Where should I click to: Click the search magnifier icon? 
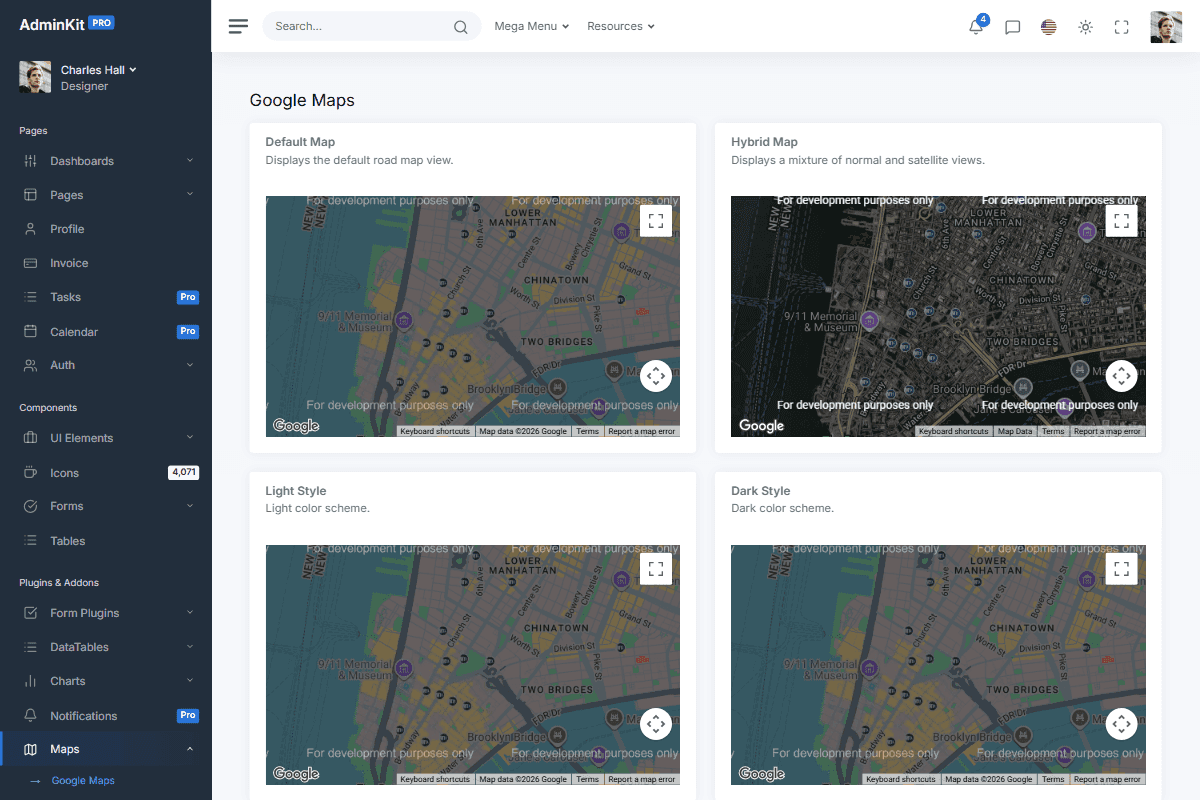pyautogui.click(x=460, y=27)
